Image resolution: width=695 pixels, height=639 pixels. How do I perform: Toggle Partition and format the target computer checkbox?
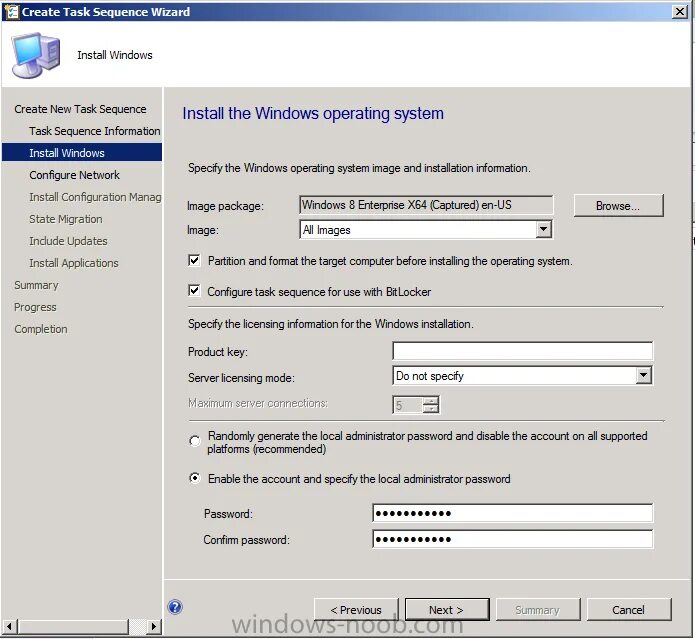194,260
